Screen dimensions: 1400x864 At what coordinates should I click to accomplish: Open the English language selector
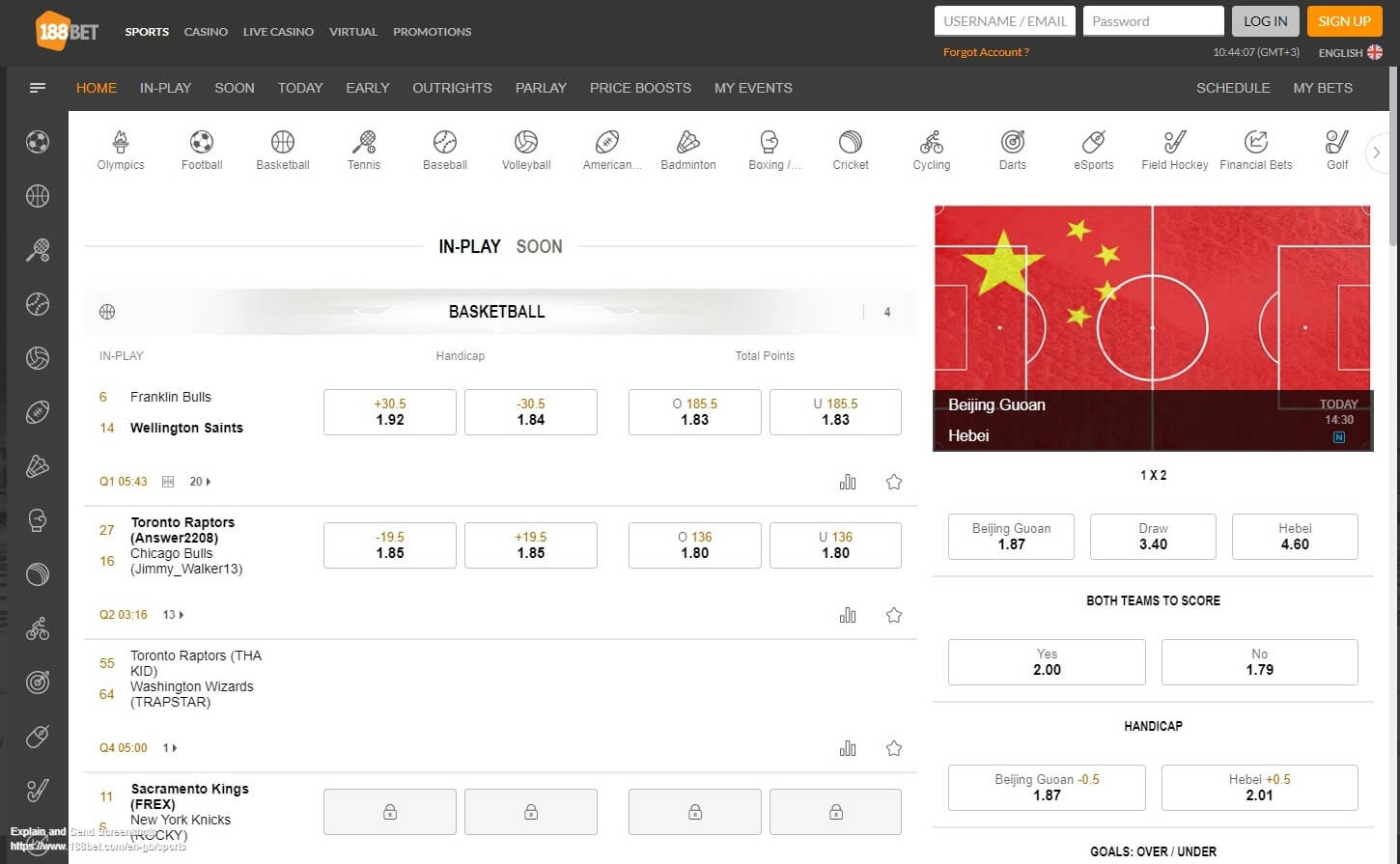coord(1351,52)
